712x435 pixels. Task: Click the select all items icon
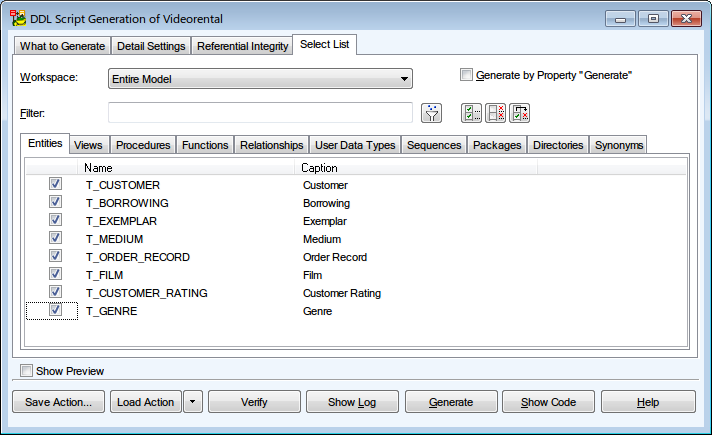coord(471,113)
